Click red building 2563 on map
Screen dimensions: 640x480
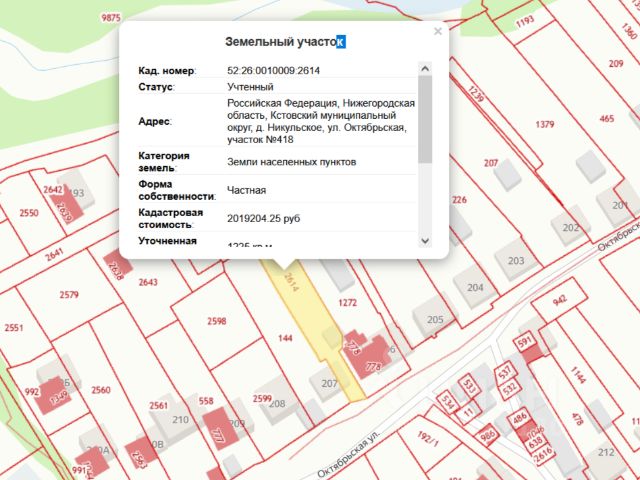tap(141, 454)
